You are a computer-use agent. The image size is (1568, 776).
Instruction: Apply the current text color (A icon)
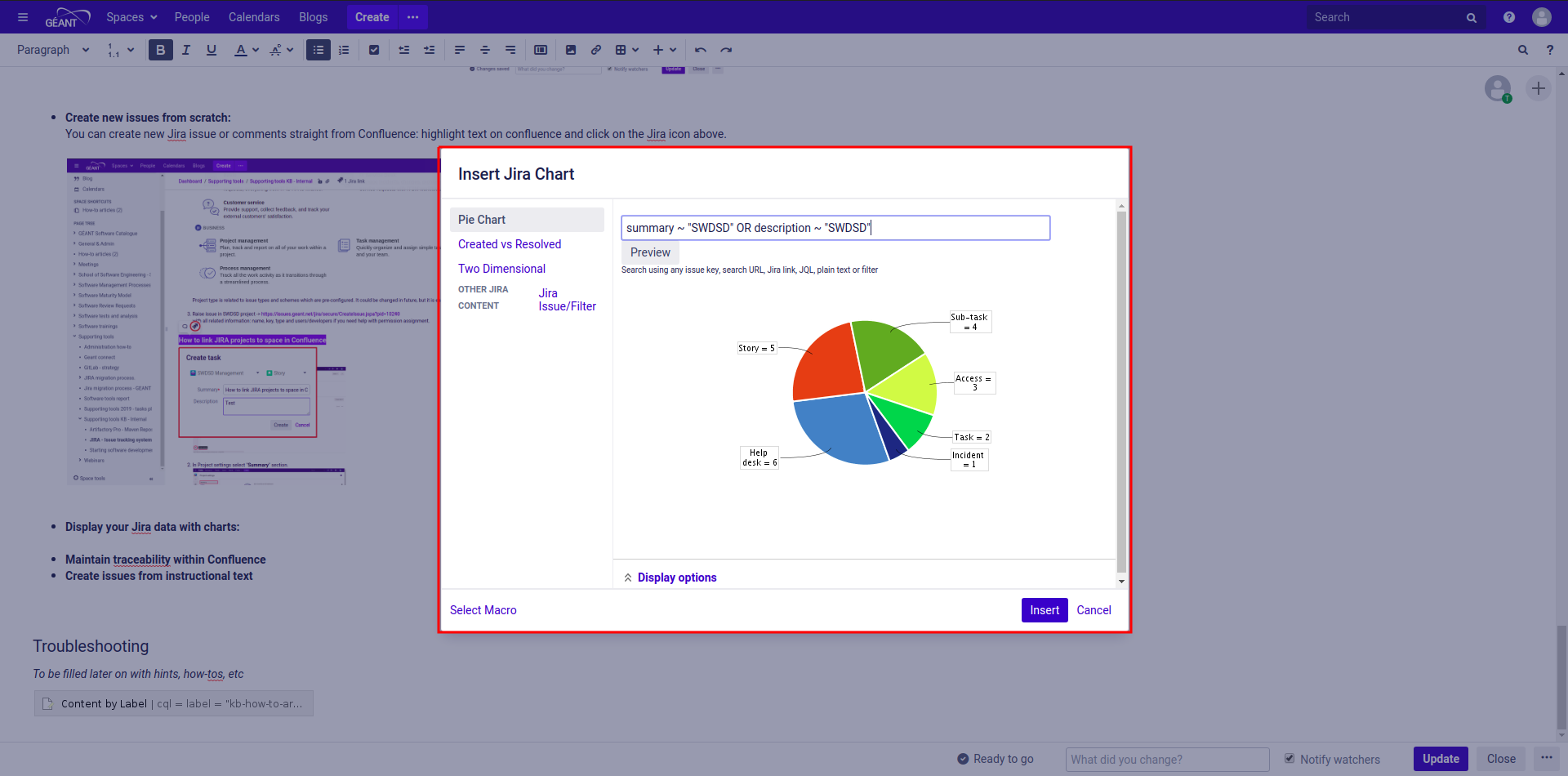[x=240, y=50]
